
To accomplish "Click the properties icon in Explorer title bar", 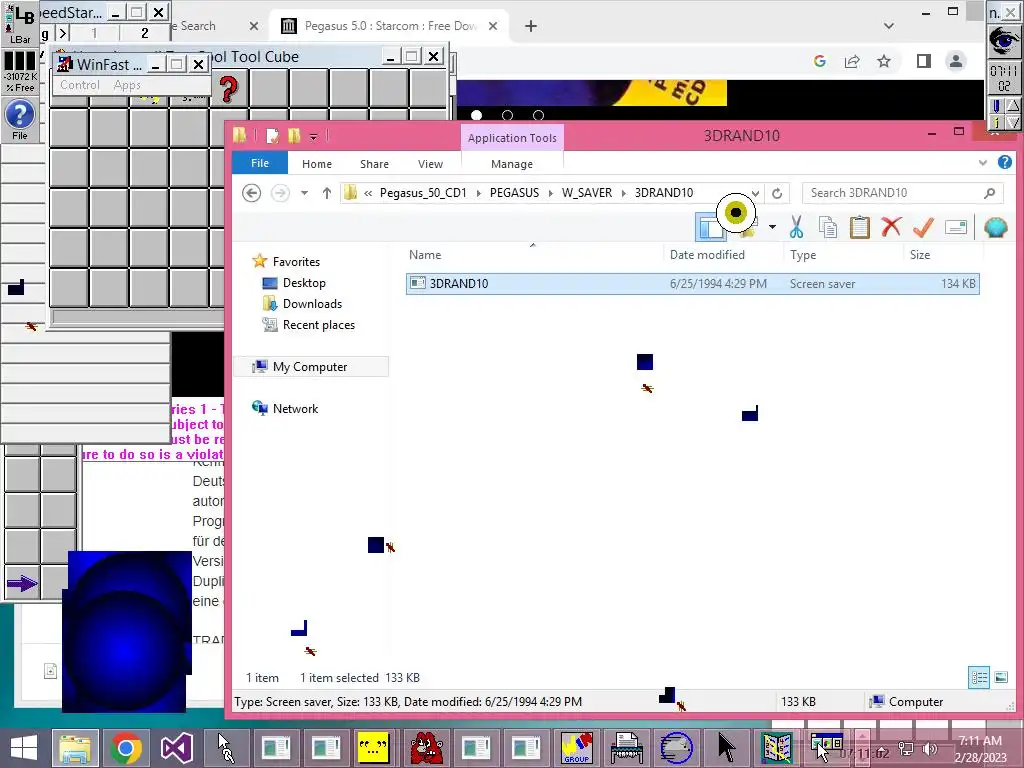I will click(x=272, y=136).
